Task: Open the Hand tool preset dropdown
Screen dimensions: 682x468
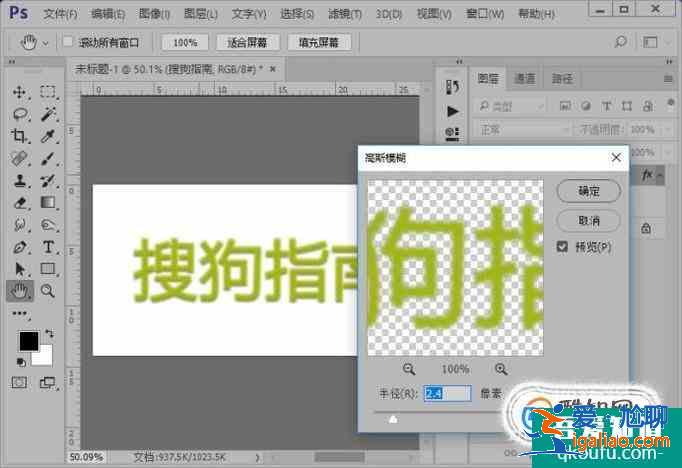Action: click(x=46, y=43)
